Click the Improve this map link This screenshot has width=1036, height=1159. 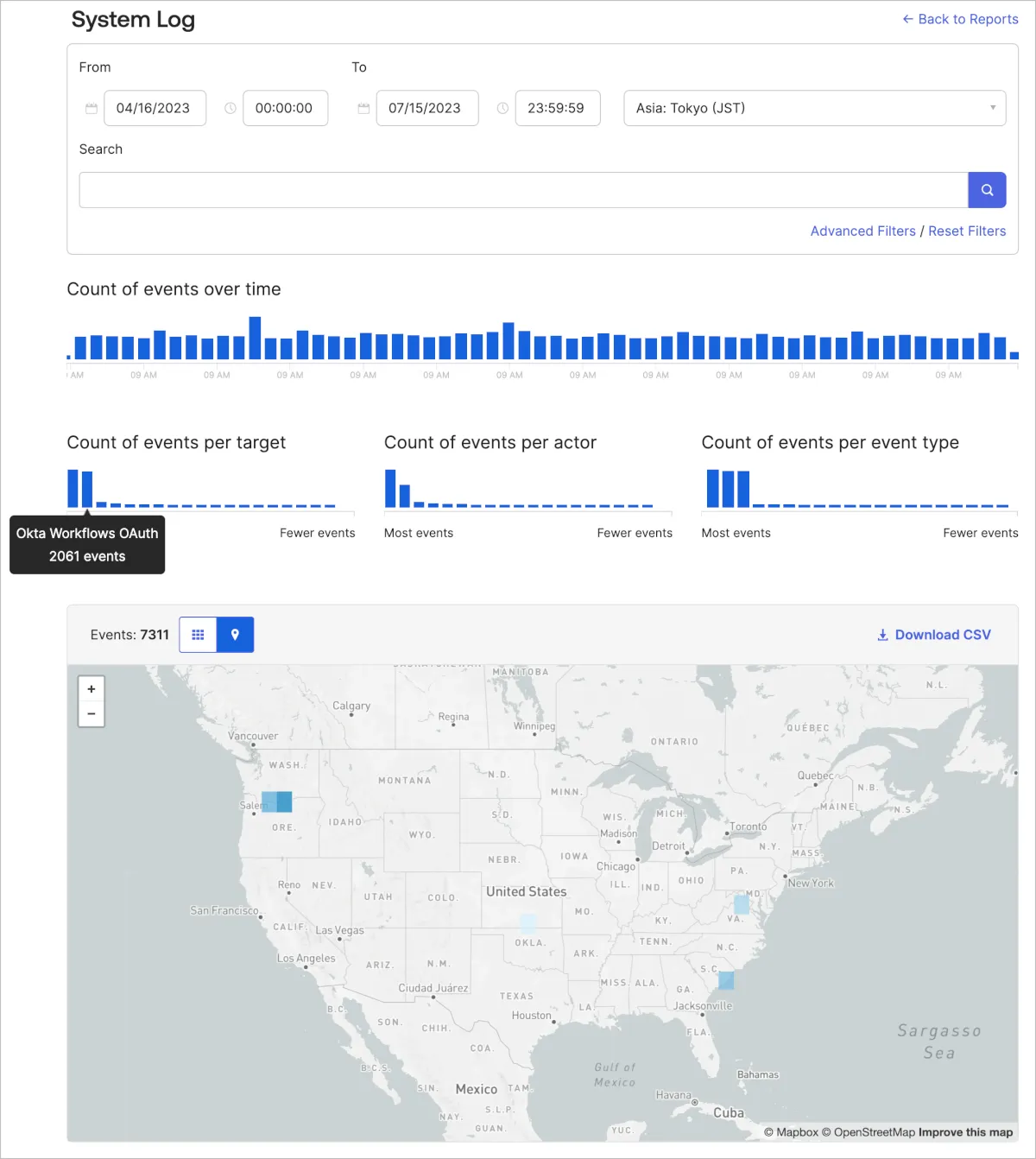click(x=965, y=1132)
